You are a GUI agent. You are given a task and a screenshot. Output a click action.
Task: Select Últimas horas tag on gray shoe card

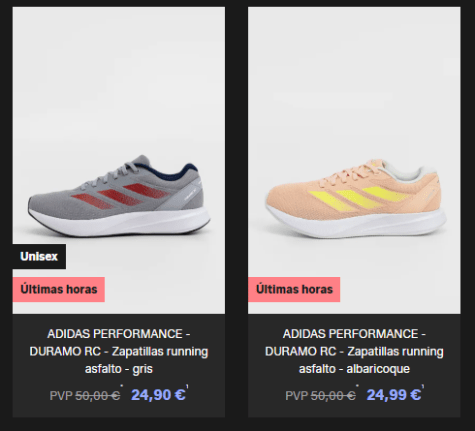click(59, 289)
